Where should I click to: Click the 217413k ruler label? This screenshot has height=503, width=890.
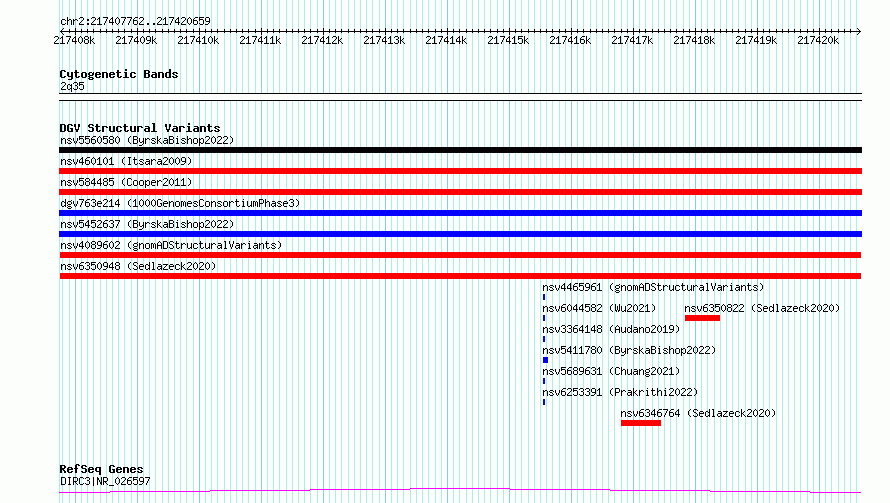384,40
